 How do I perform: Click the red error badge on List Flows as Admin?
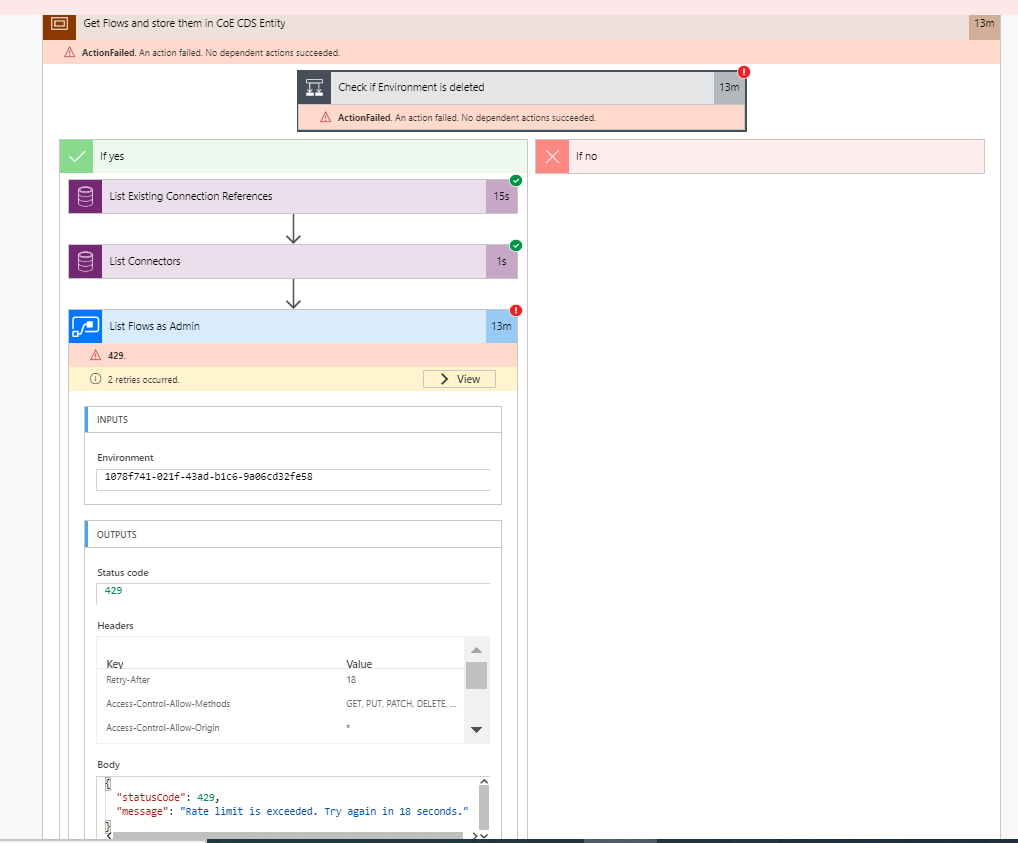tap(516, 311)
